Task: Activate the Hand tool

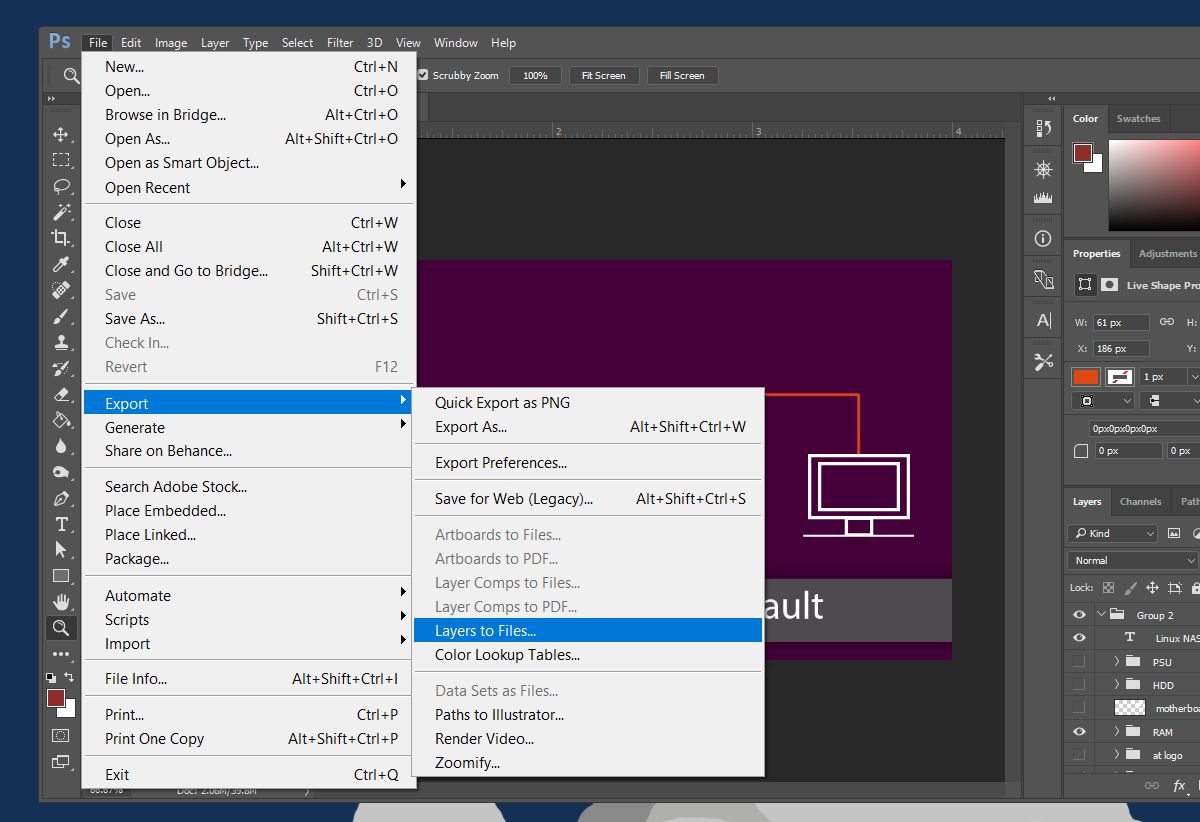Action: pos(61,602)
